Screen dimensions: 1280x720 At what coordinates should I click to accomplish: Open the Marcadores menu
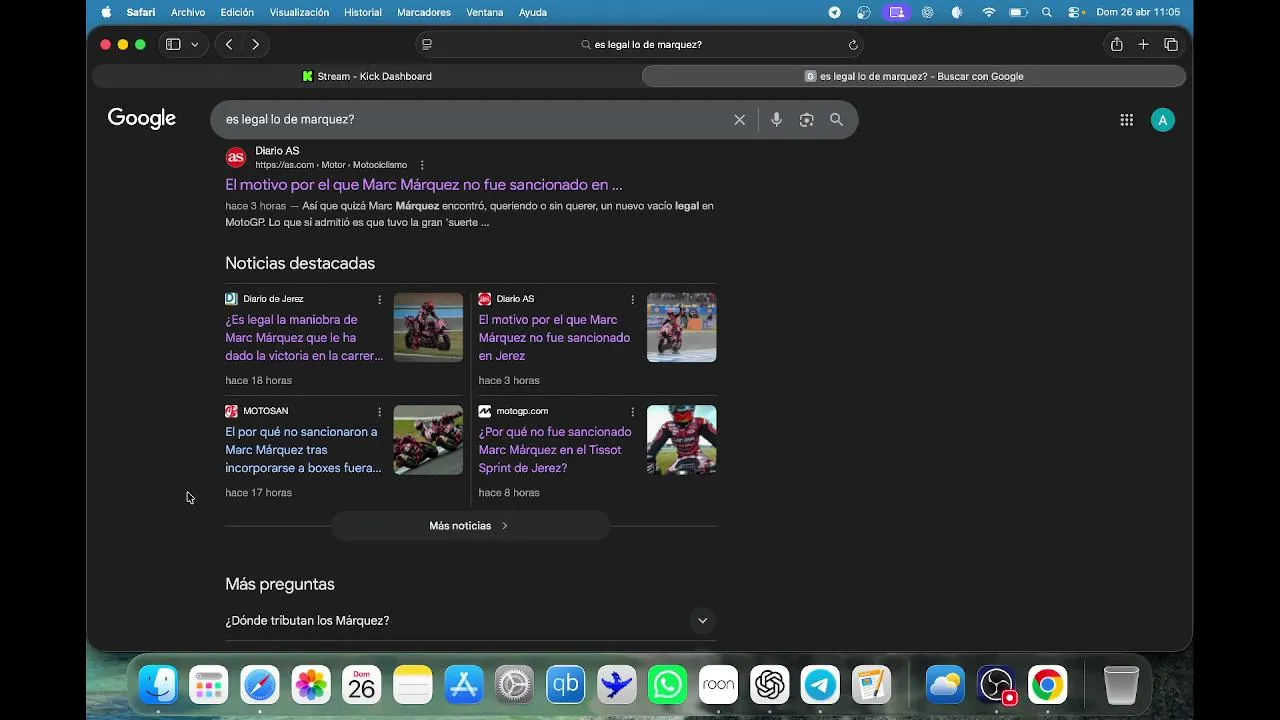(x=423, y=12)
